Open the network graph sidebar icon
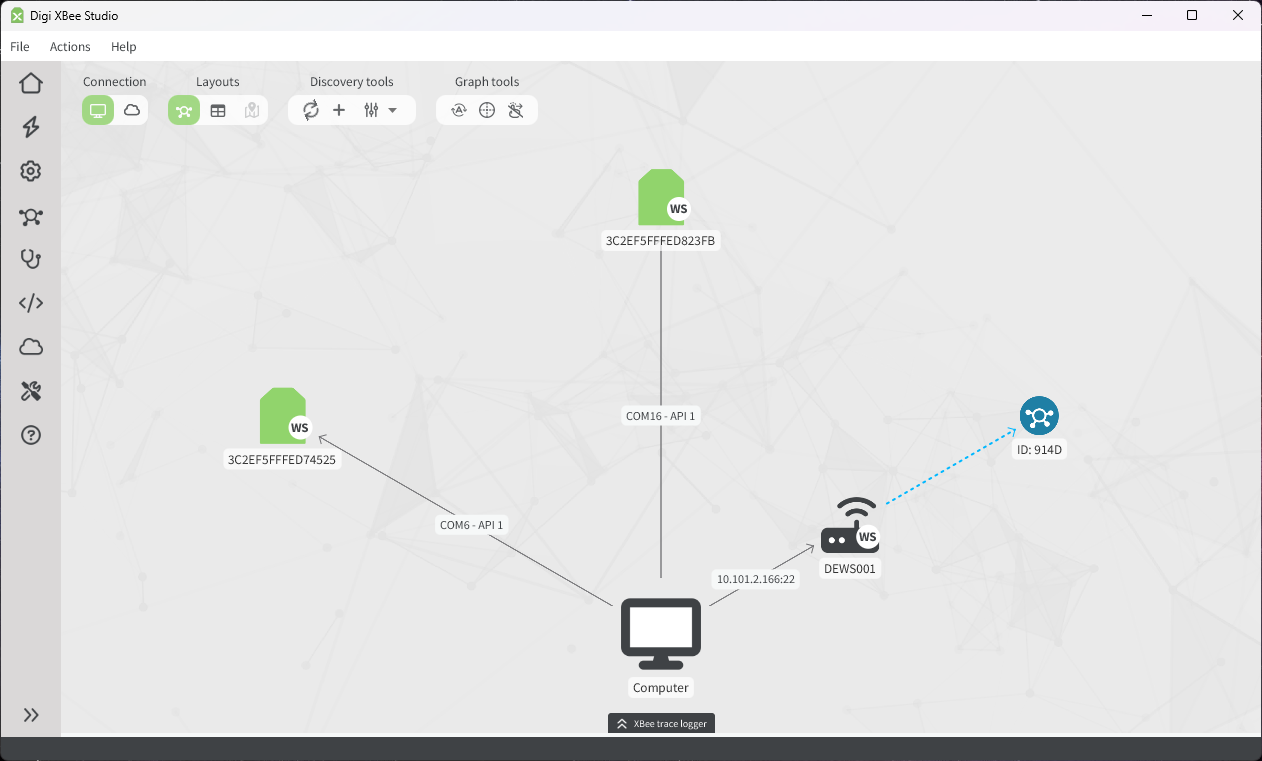Viewport: 1262px width, 761px height. point(31,216)
